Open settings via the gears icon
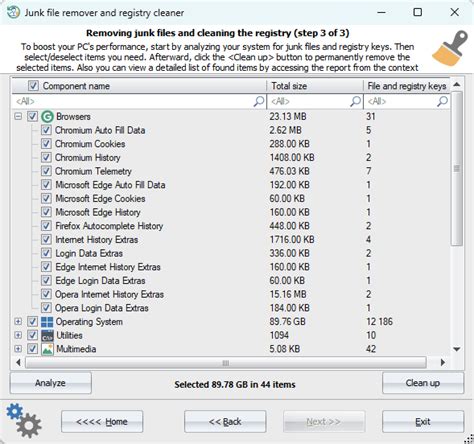Image resolution: width=474 pixels, height=444 pixels. pos(24,420)
